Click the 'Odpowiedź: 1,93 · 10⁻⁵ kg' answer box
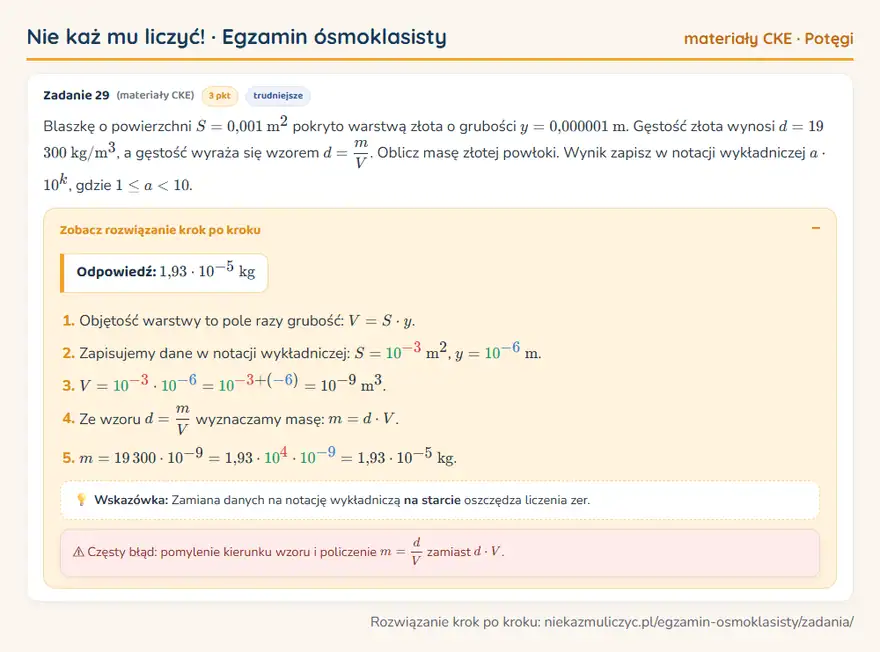This screenshot has height=652, width=880. point(164,273)
